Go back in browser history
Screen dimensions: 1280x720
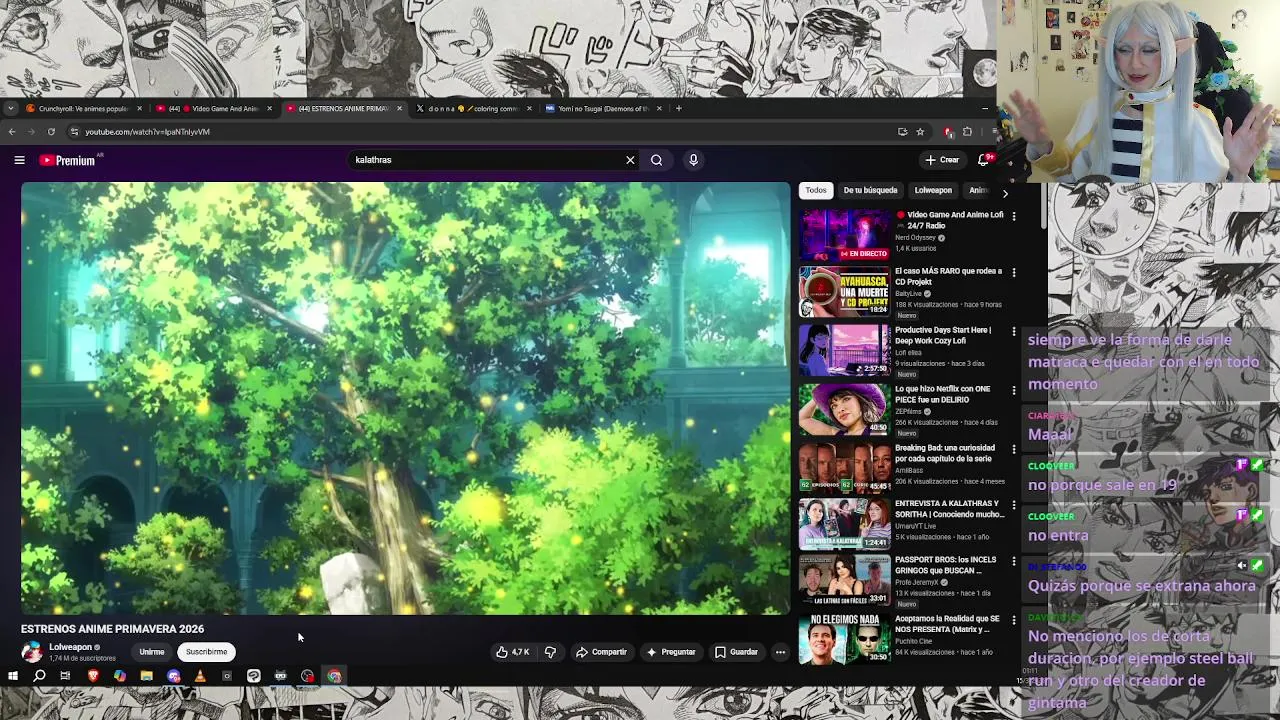tap(12, 132)
